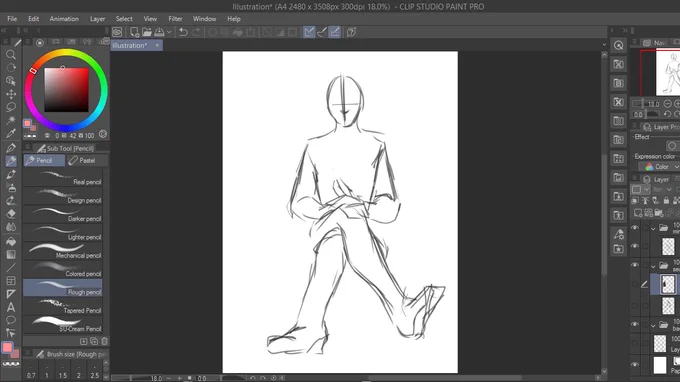Select the Gradient tool
This screenshot has height=382, width=680.
(x=11, y=255)
